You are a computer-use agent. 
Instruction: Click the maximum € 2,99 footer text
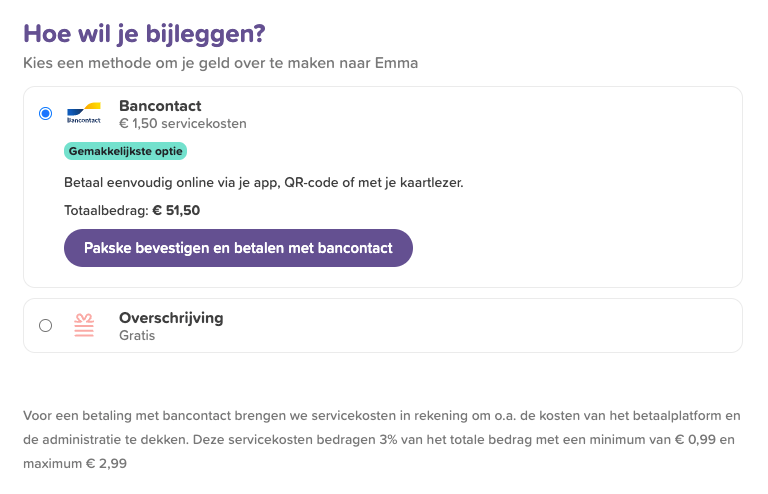click(x=75, y=463)
